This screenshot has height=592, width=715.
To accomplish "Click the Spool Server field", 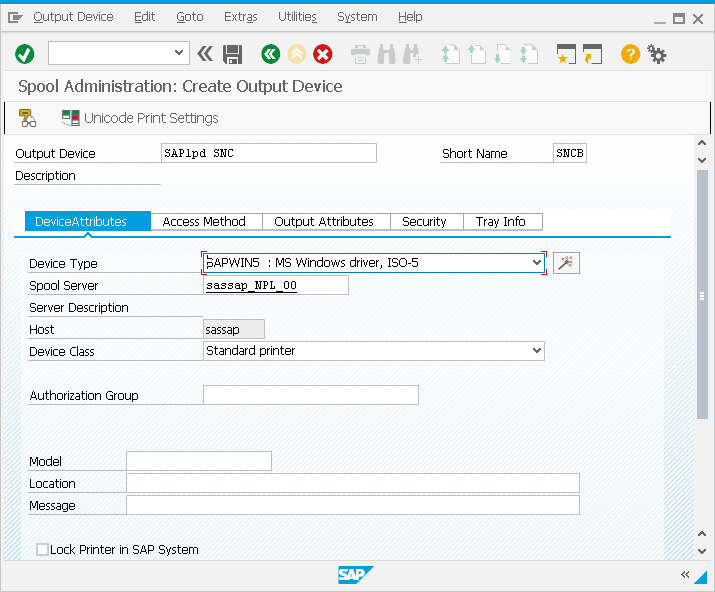I will (276, 285).
